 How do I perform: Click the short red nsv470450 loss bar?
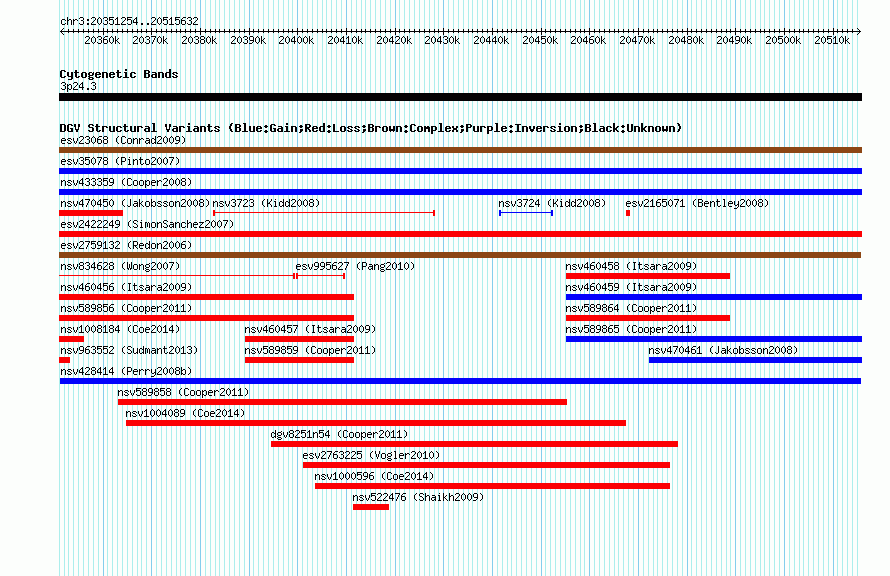91,213
